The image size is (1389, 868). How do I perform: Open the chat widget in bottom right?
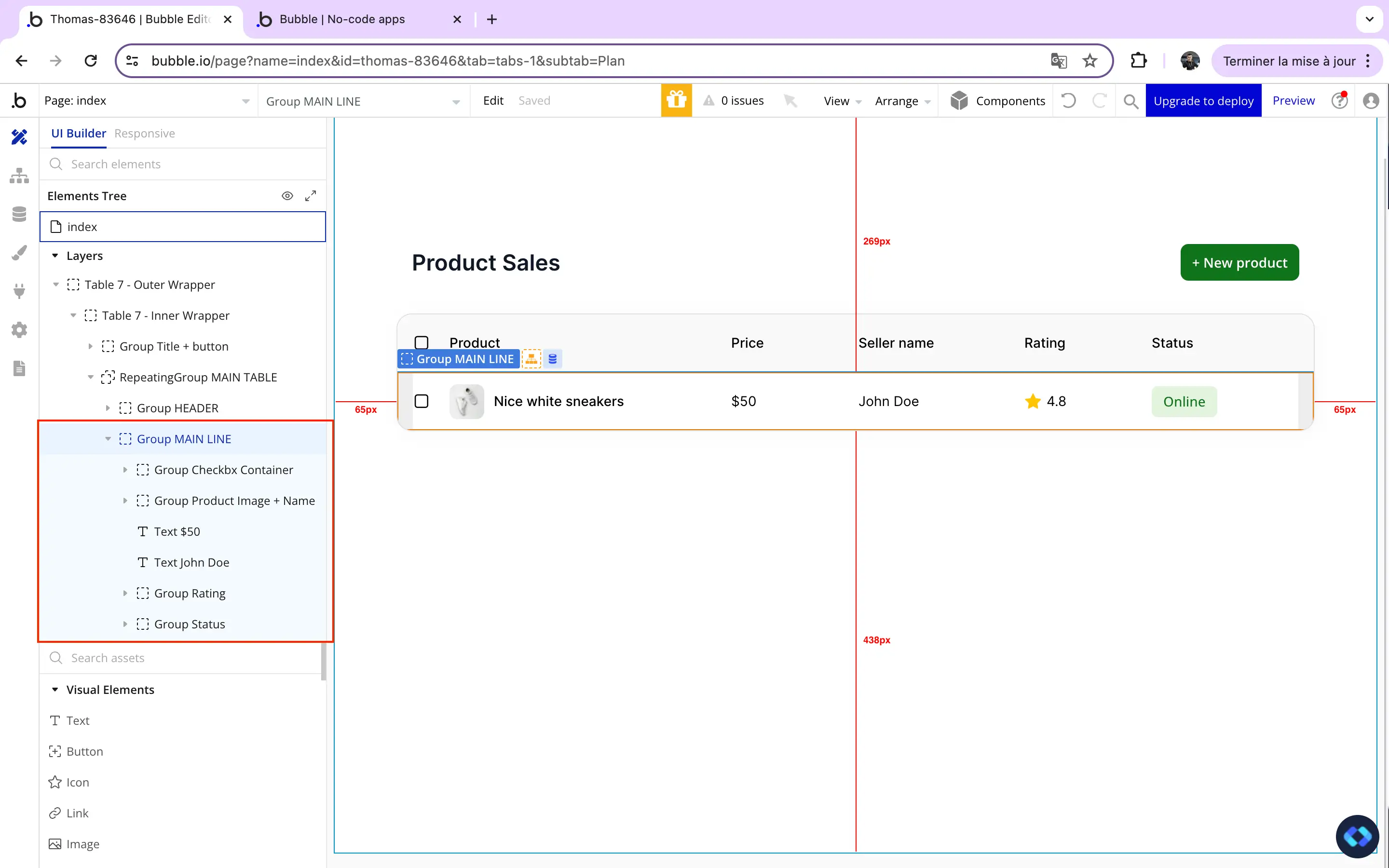(1357, 836)
